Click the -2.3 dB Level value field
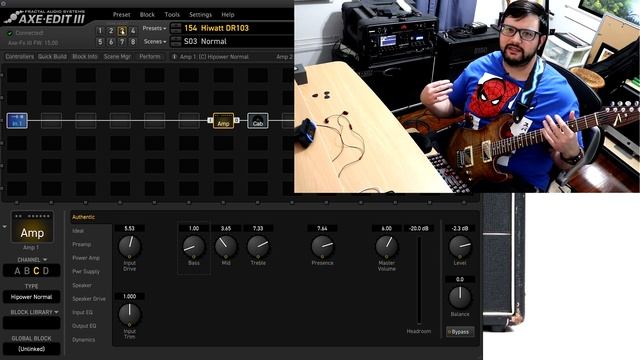This screenshot has height=360, width=640. 460,229
